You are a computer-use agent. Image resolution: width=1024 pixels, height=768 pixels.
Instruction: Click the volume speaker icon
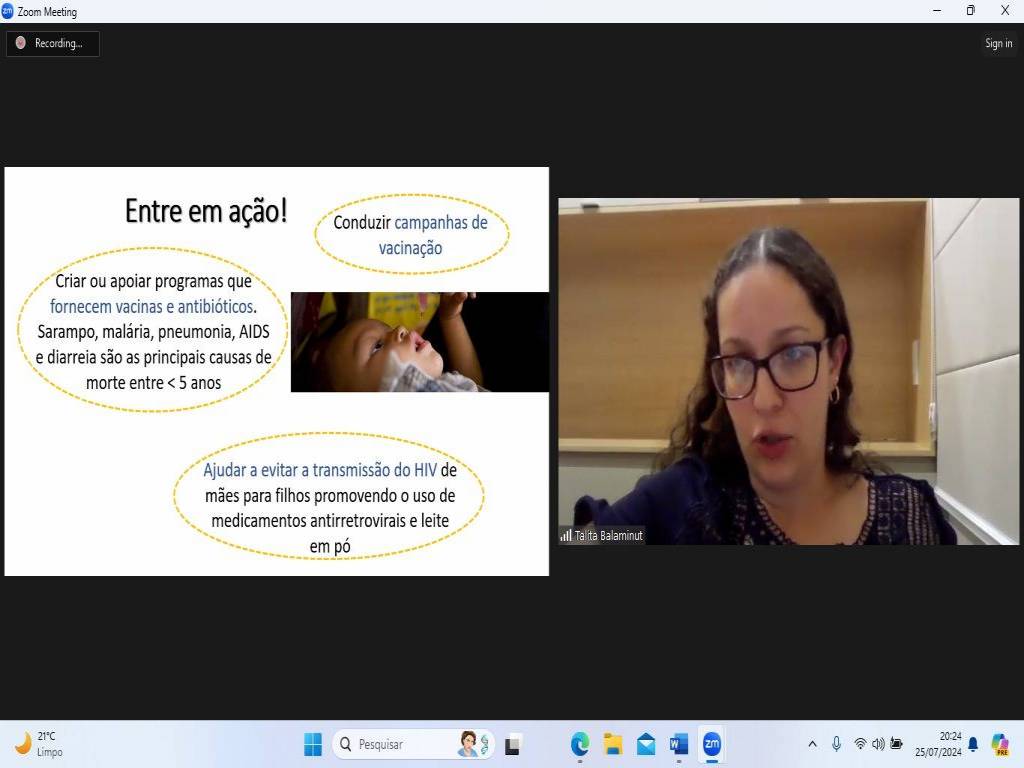tap(878, 744)
